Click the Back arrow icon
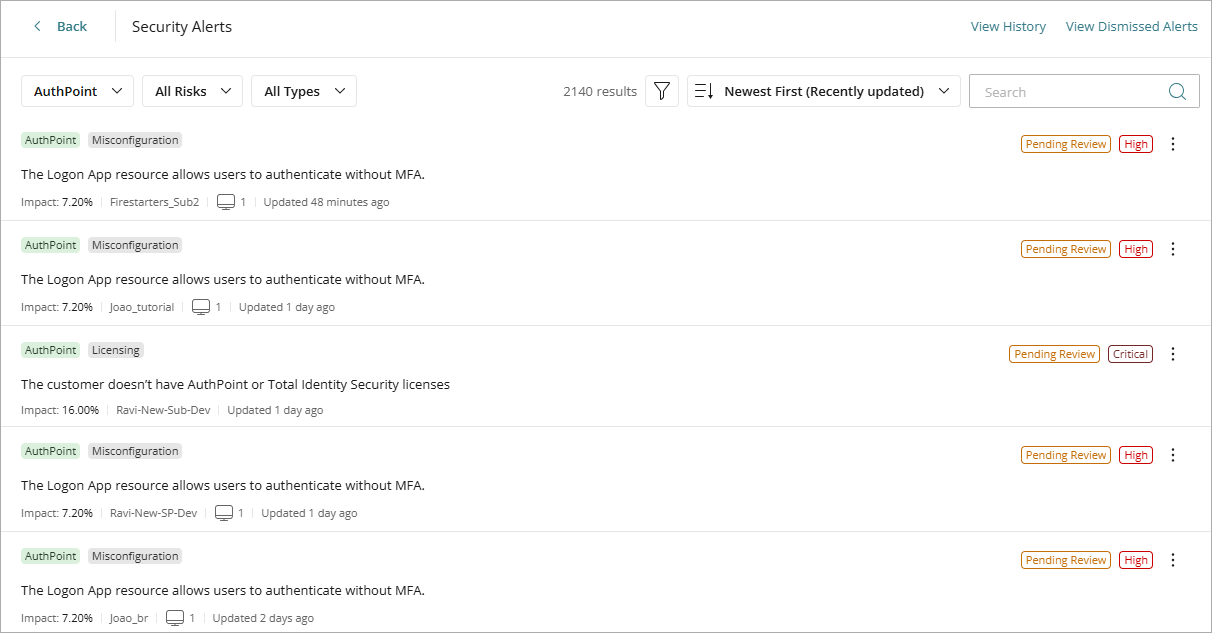This screenshot has width=1212, height=633. point(38,26)
